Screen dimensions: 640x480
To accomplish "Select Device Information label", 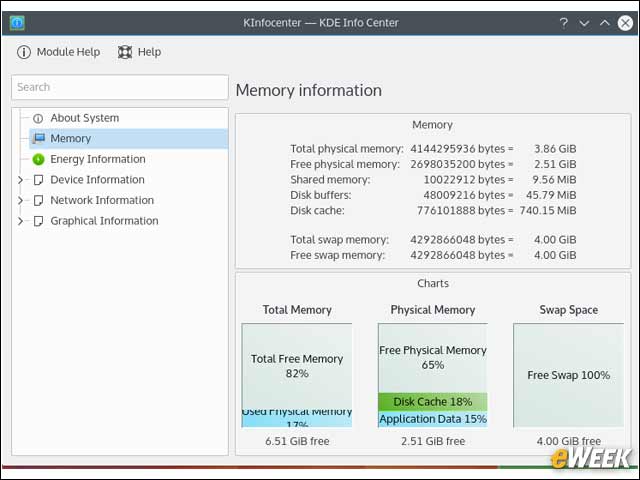I will (98, 180).
